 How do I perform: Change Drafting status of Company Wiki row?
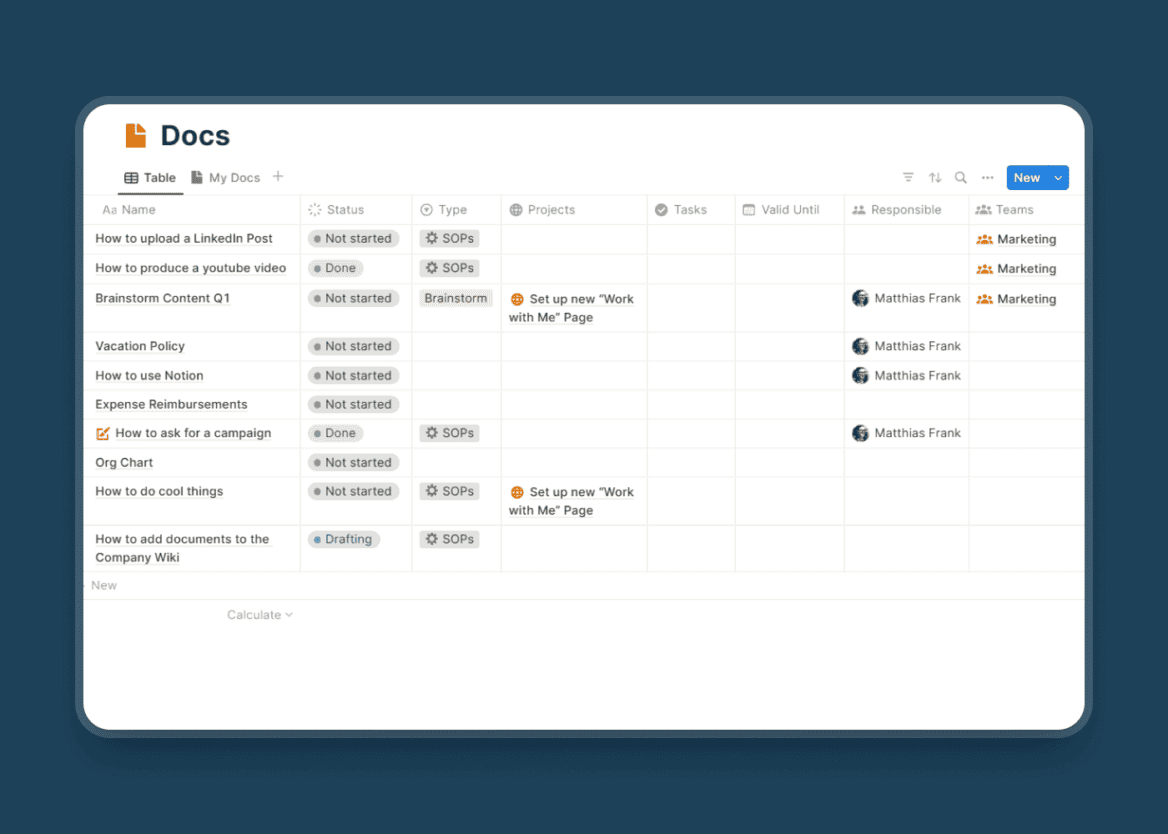coord(343,539)
